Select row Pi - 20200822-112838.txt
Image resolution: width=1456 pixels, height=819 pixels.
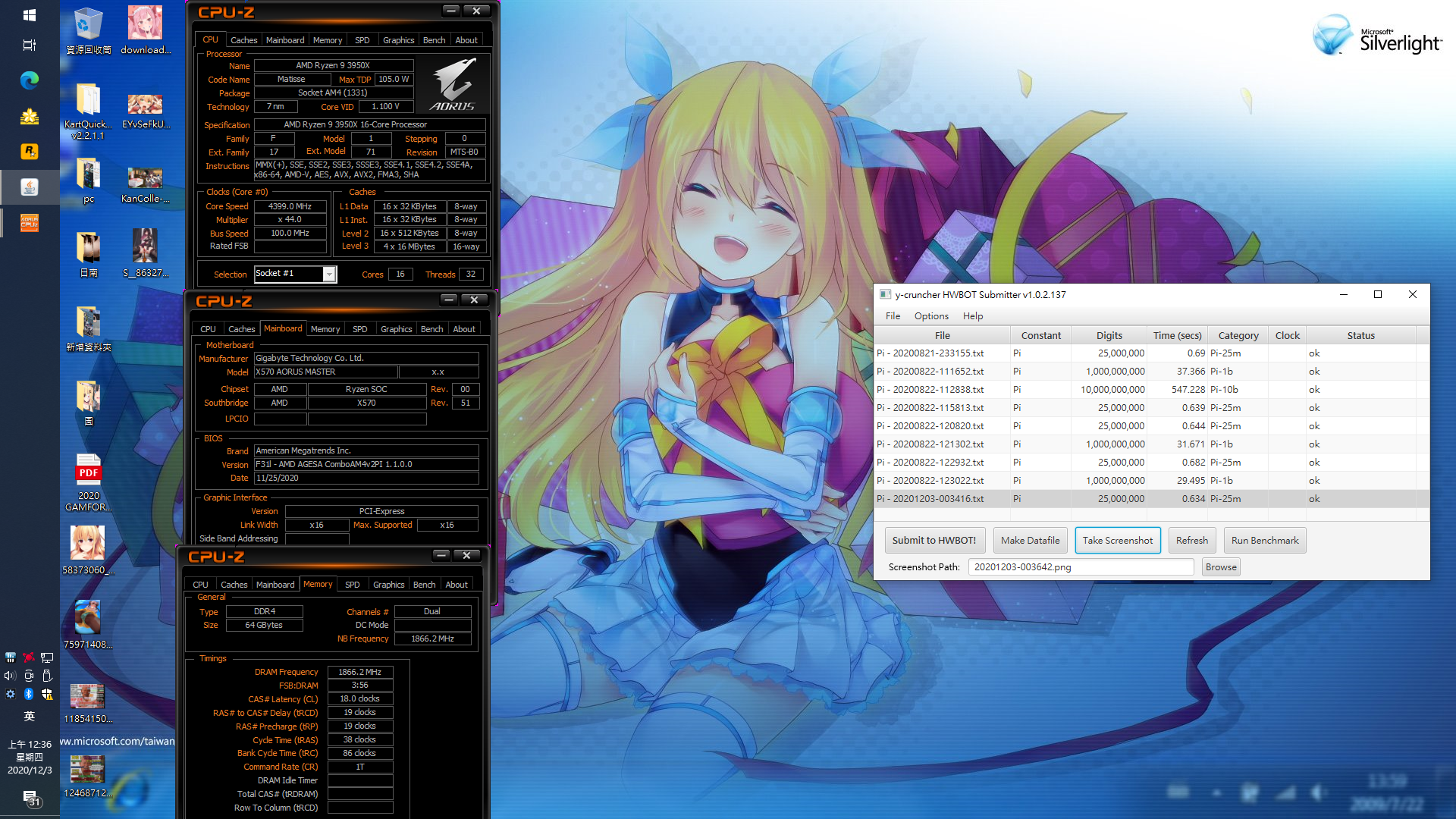click(x=1151, y=390)
